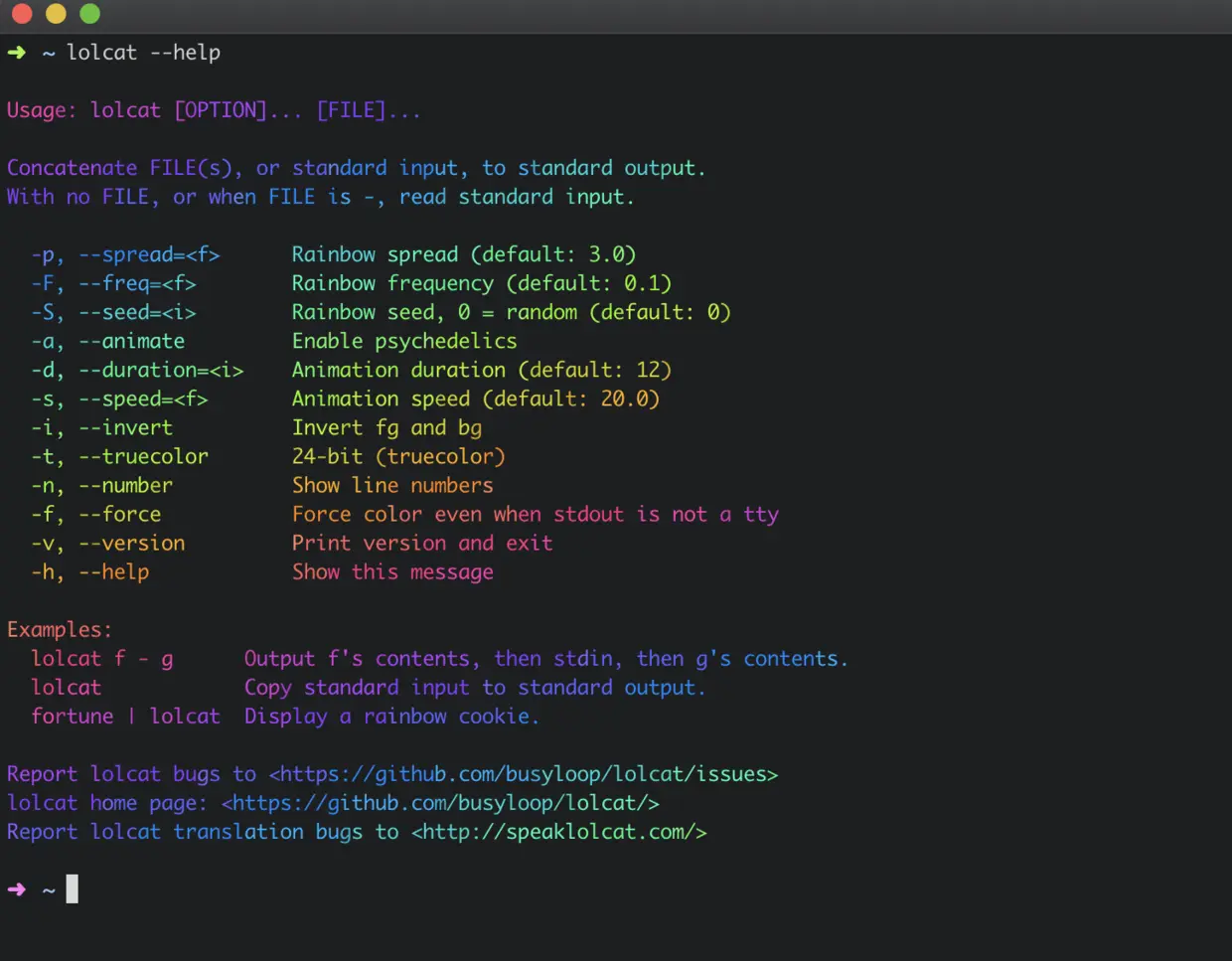The height and width of the screenshot is (961, 1232).
Task: Click 'Rainbow frequency (default: 0.1)' description
Action: [x=482, y=283]
